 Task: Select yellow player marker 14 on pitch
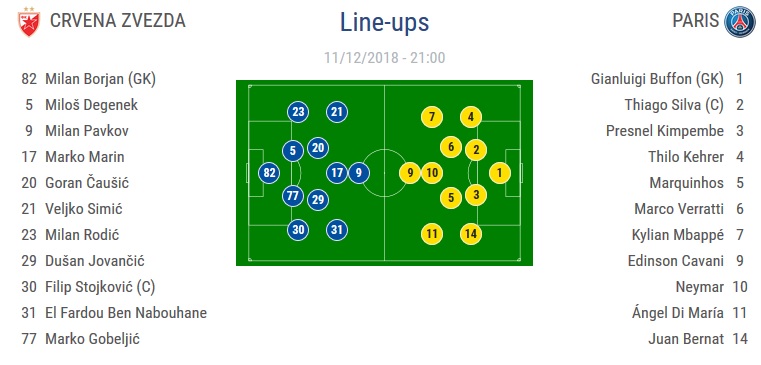click(x=471, y=234)
